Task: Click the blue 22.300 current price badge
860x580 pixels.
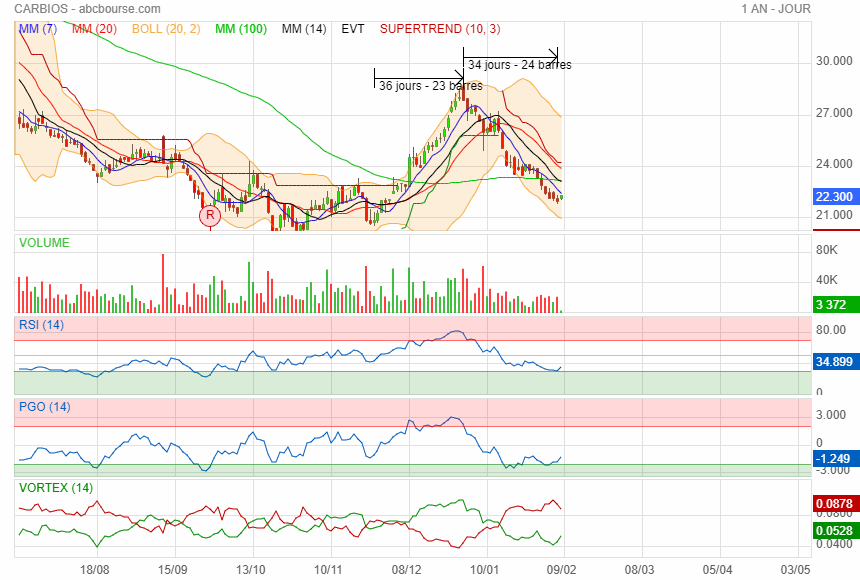Action: coord(834,196)
